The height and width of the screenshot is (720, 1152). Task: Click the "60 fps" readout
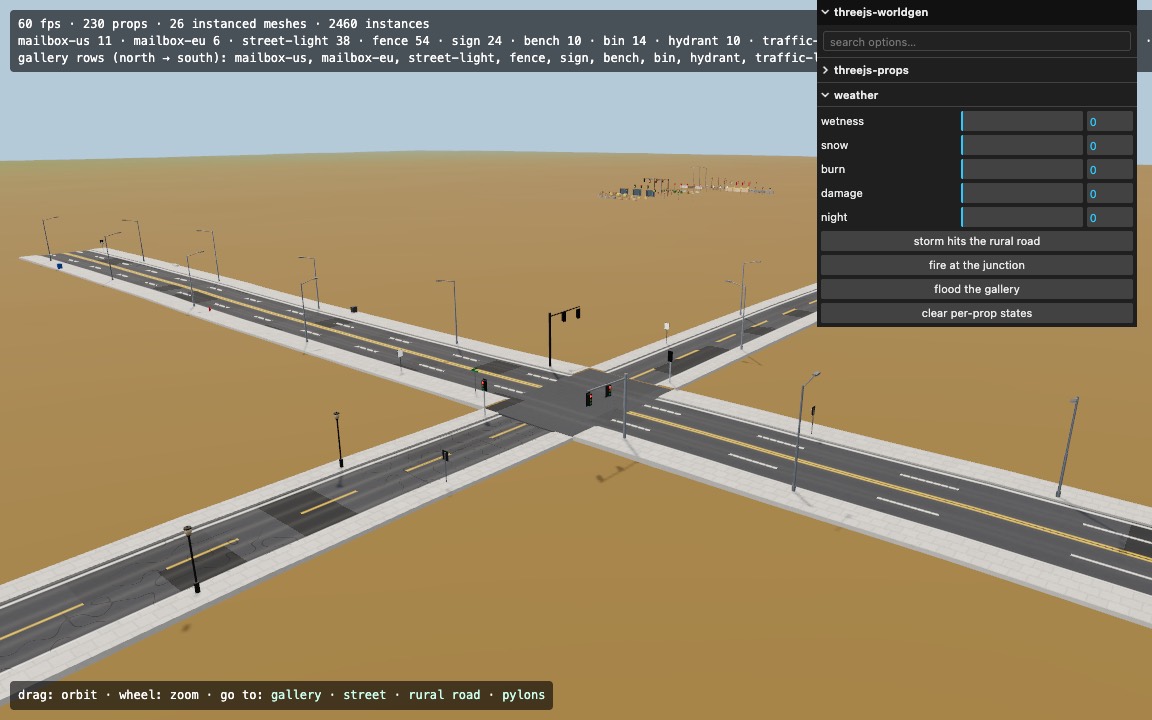40,24
